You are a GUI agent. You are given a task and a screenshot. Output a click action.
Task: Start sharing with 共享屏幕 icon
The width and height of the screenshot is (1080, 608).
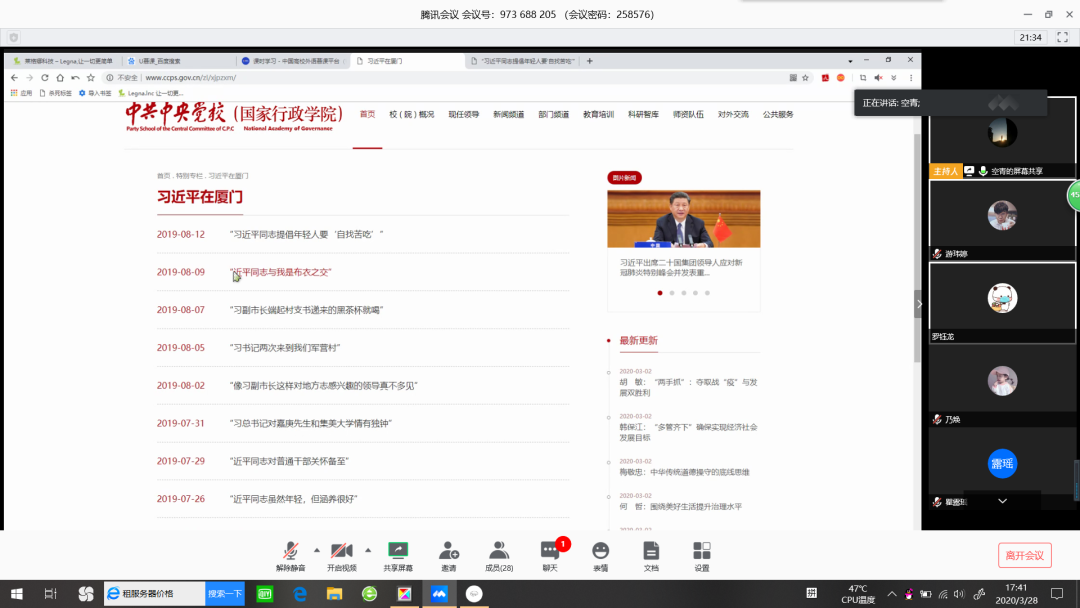[398, 551]
